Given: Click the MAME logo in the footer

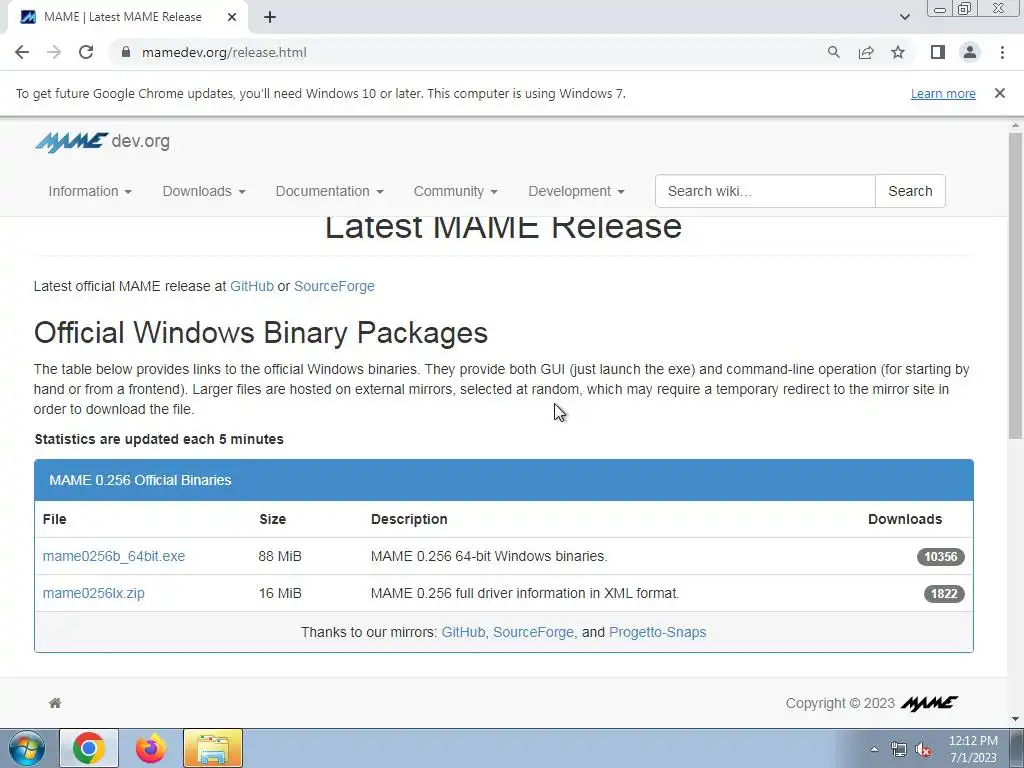Looking at the screenshot, I should pyautogui.click(x=929, y=703).
